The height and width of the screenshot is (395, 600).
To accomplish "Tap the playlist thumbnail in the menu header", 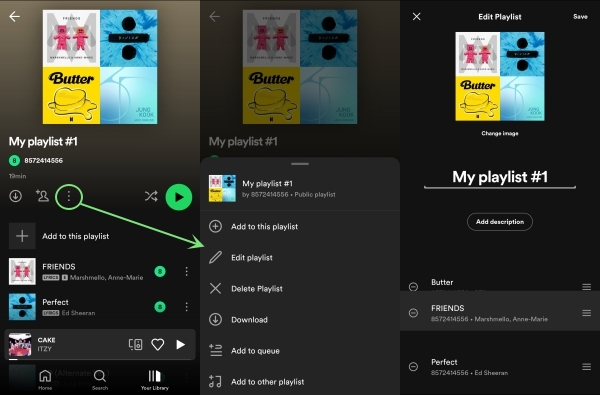I will click(x=222, y=188).
